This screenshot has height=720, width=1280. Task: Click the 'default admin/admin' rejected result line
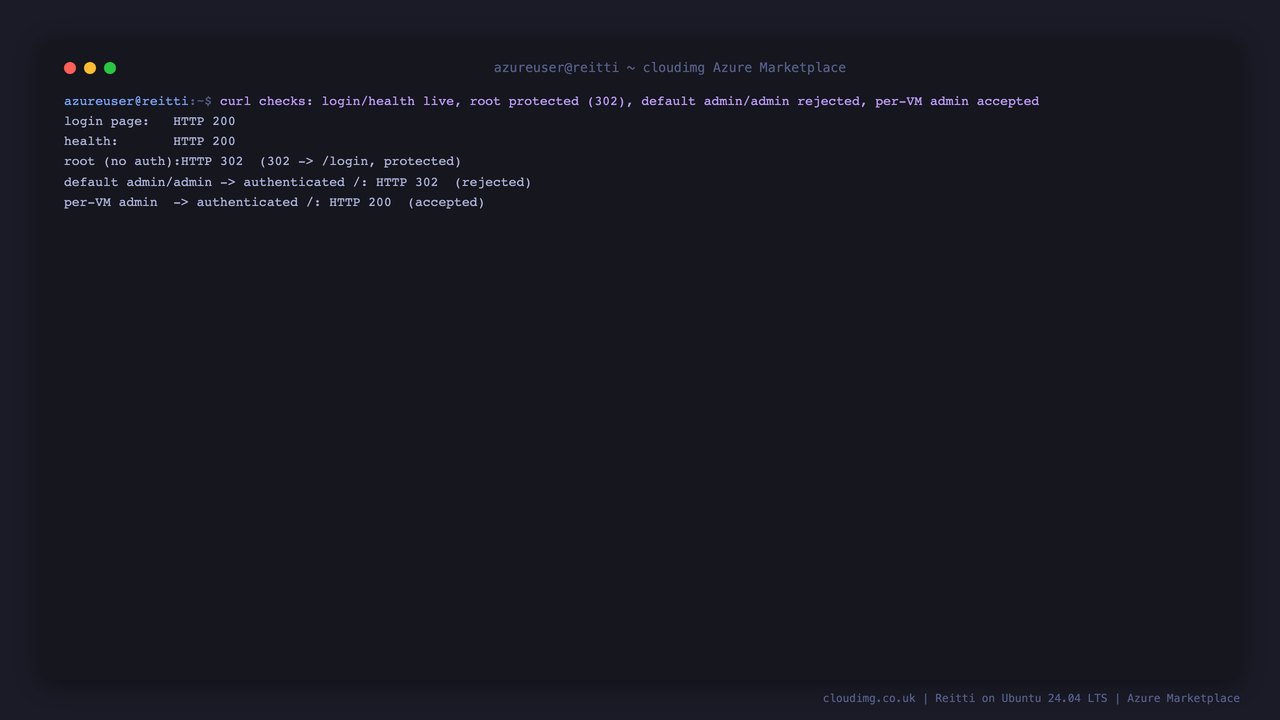point(298,182)
